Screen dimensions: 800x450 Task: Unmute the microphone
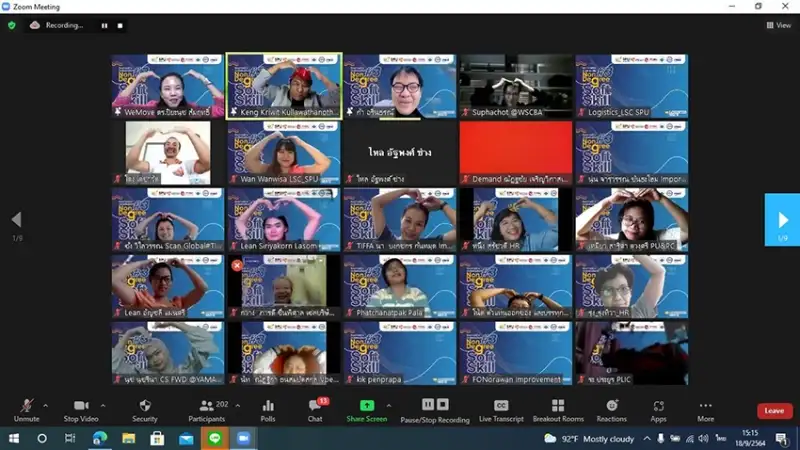[26, 410]
